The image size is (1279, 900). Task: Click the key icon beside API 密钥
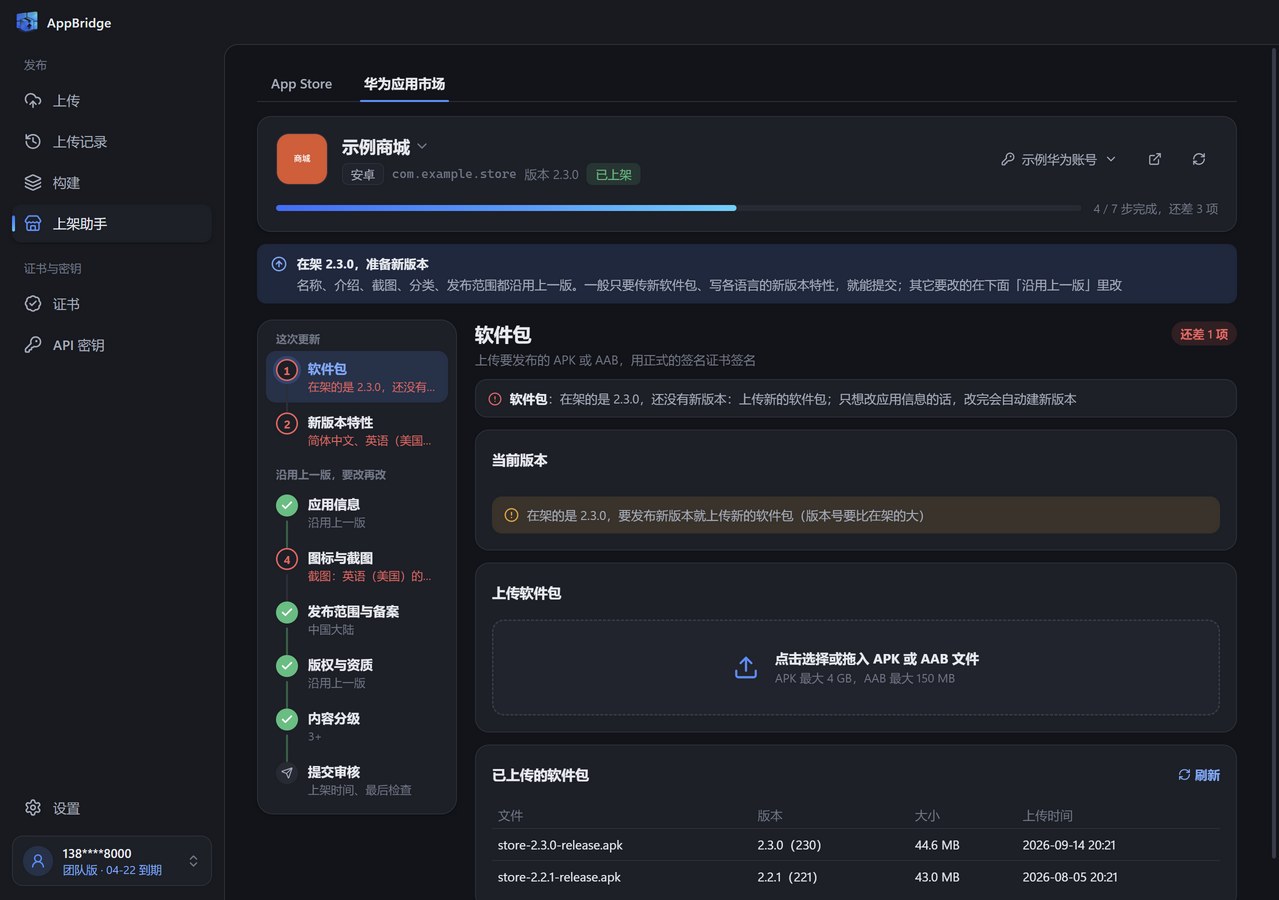33,345
